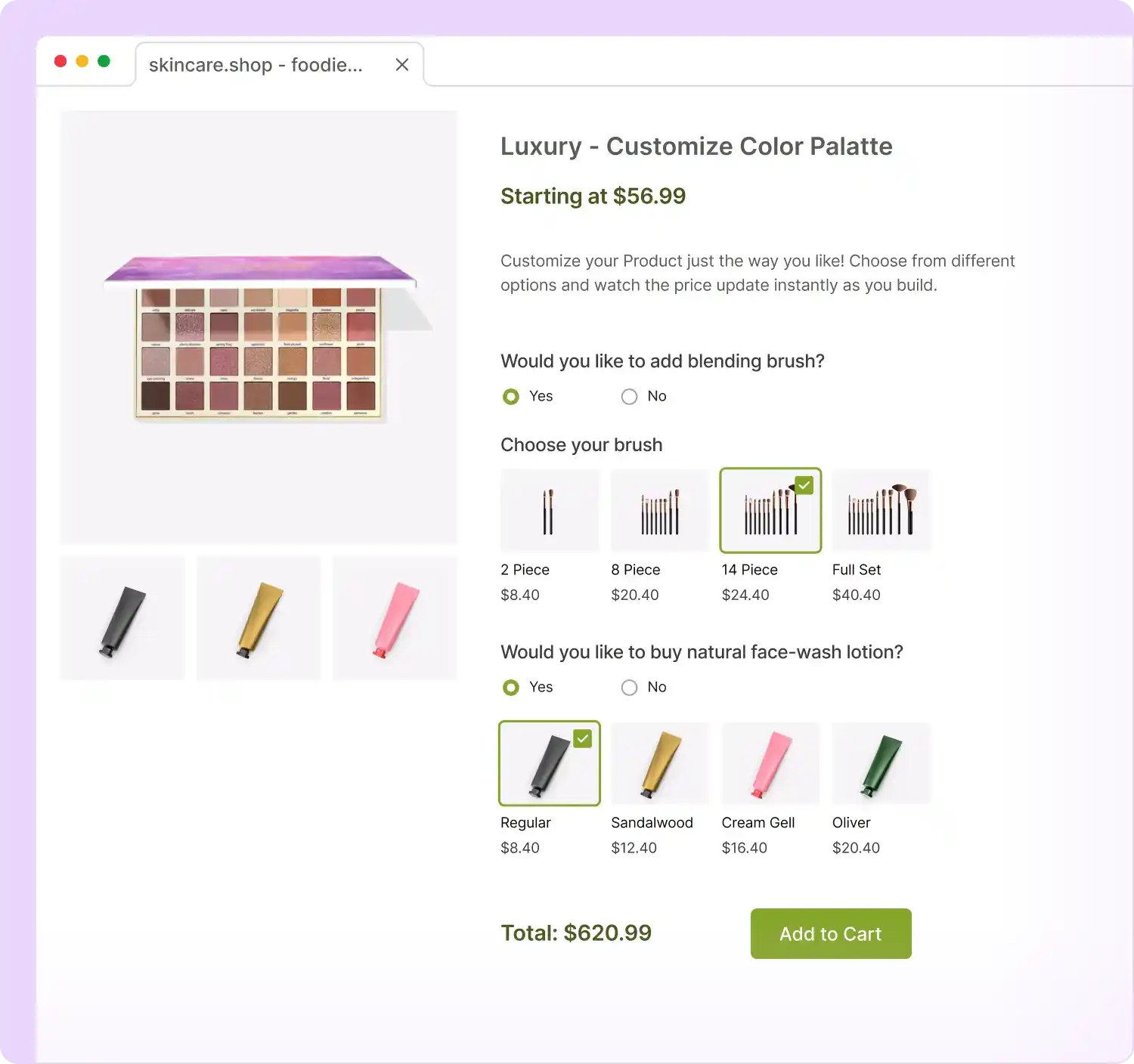The height and width of the screenshot is (1064, 1134).
Task: Pick the Full Set brush option
Action: coord(881,509)
